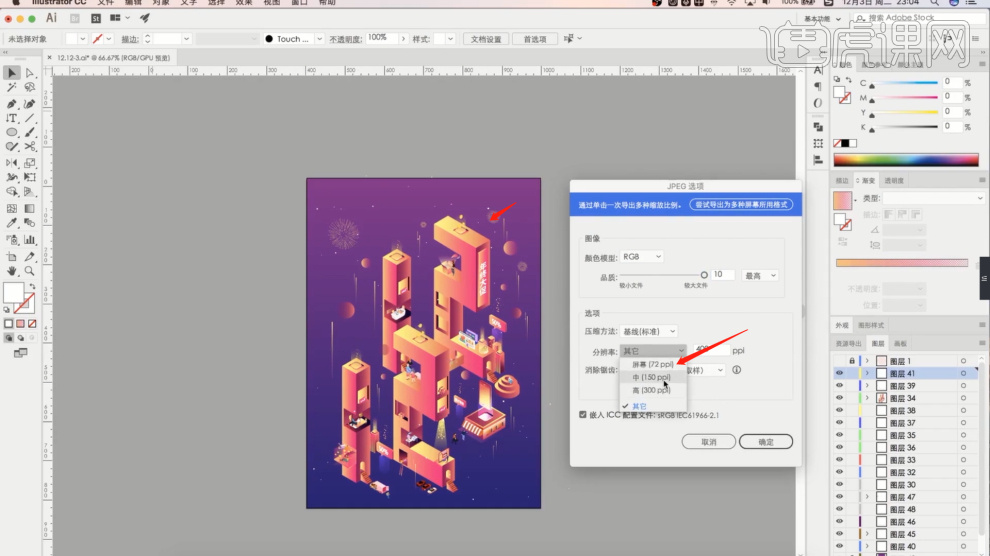Viewport: 990px width, 556px height.
Task: Switch to the 资源导出 tab
Action: pyautogui.click(x=848, y=344)
